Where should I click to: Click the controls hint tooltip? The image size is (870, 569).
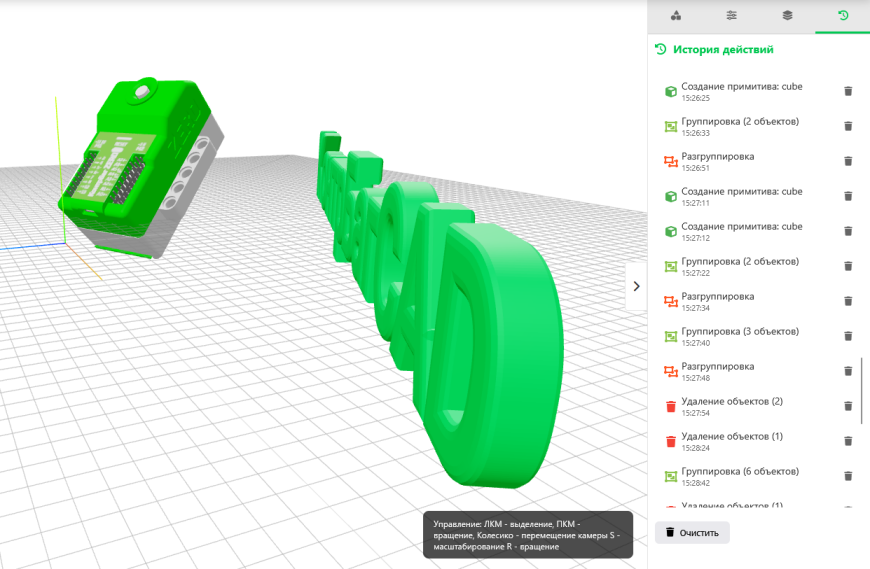coord(528,535)
